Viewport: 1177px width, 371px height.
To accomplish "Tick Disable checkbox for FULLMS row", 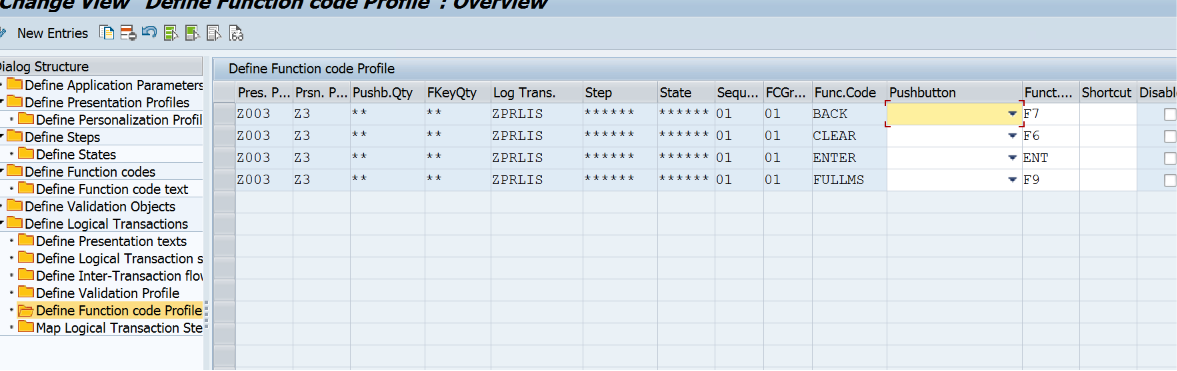I will point(1169,180).
